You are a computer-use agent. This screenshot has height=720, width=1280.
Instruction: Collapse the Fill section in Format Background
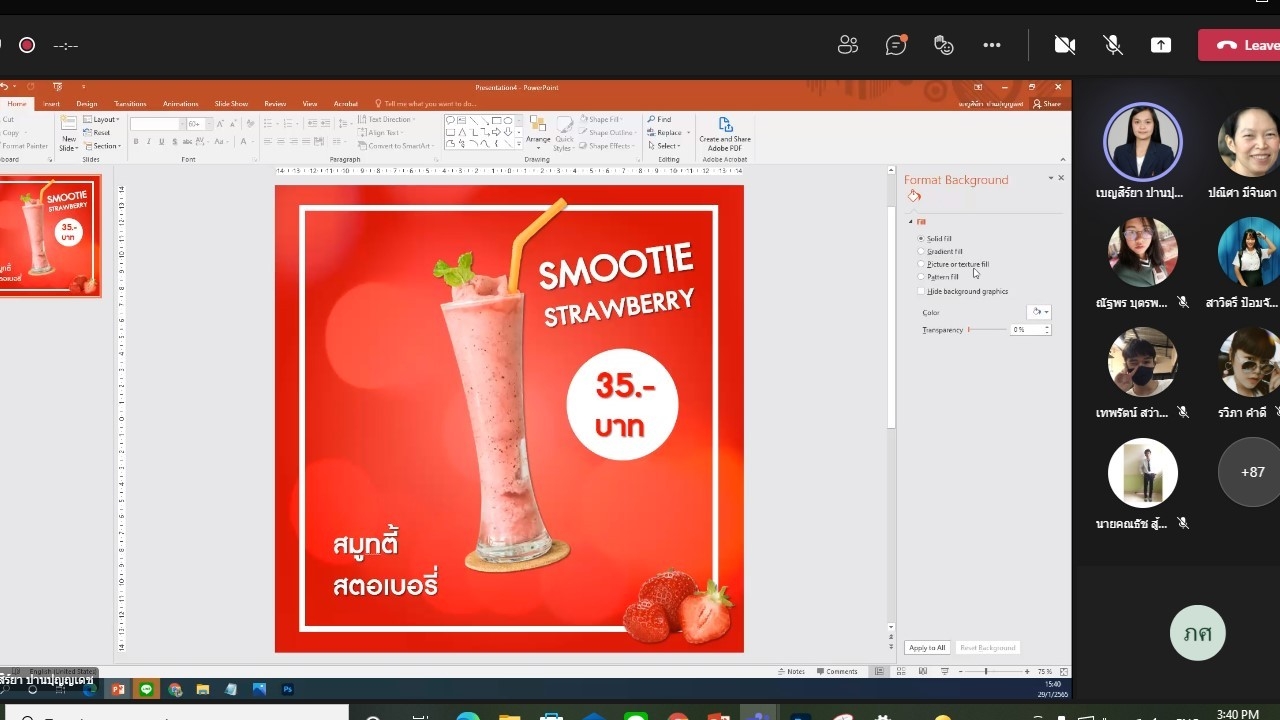[910, 222]
